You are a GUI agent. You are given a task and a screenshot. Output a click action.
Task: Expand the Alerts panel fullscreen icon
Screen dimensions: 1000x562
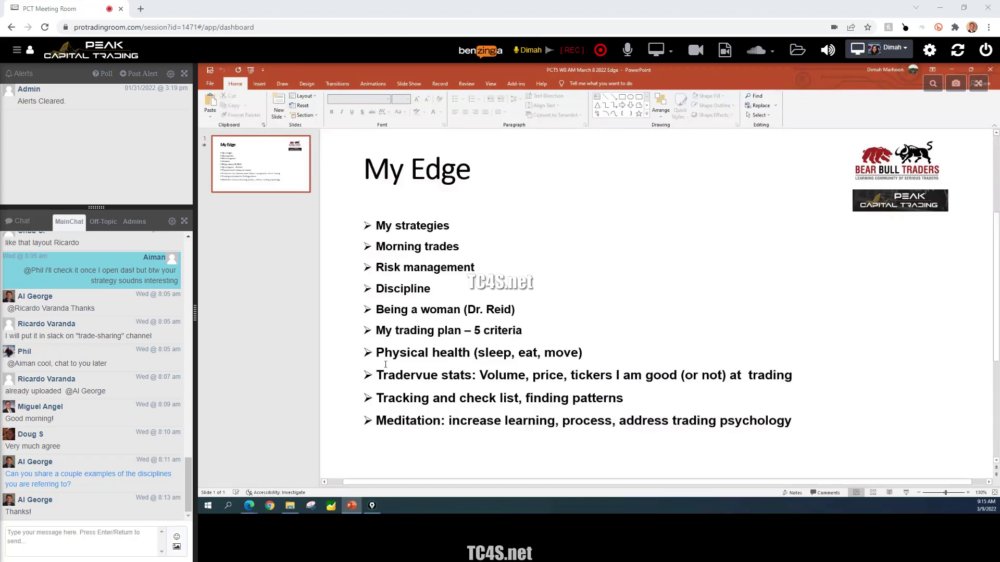click(x=184, y=73)
